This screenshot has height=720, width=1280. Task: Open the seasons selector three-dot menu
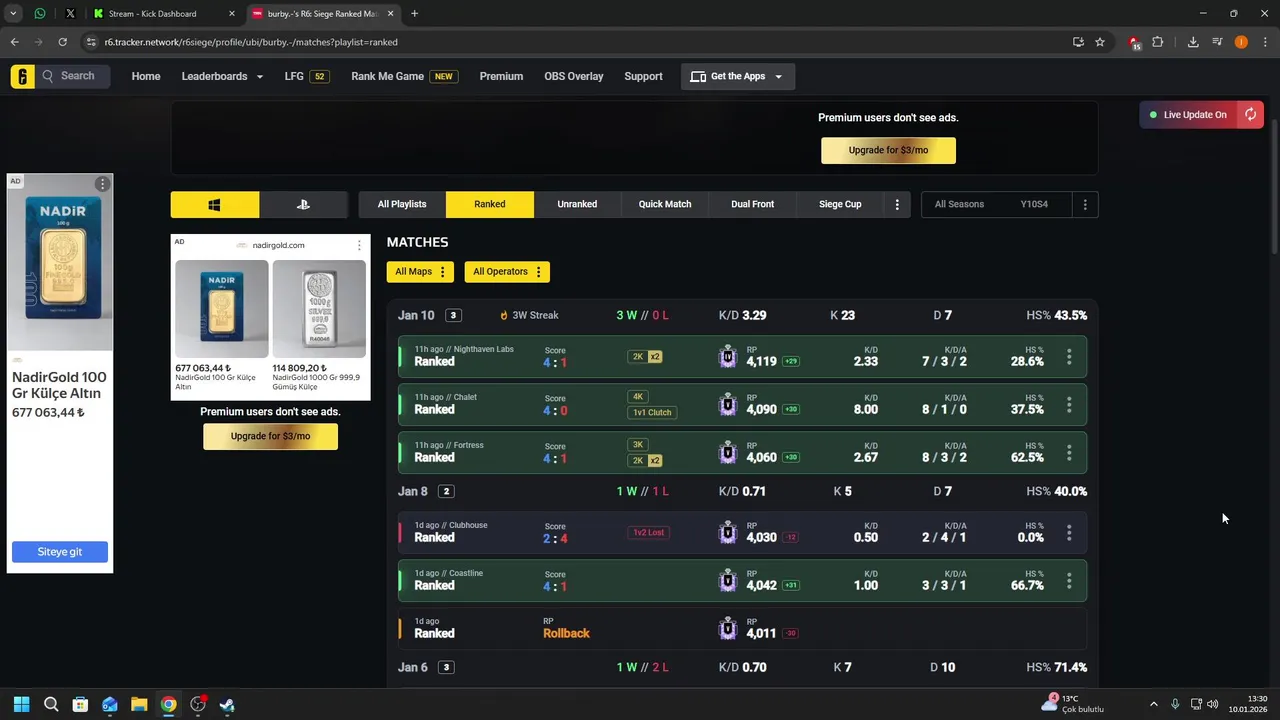point(1085,204)
